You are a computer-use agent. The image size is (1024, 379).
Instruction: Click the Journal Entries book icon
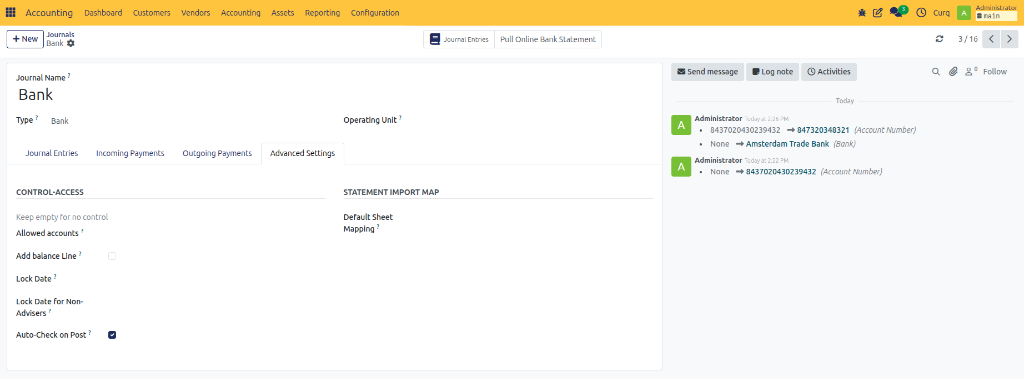(435, 39)
